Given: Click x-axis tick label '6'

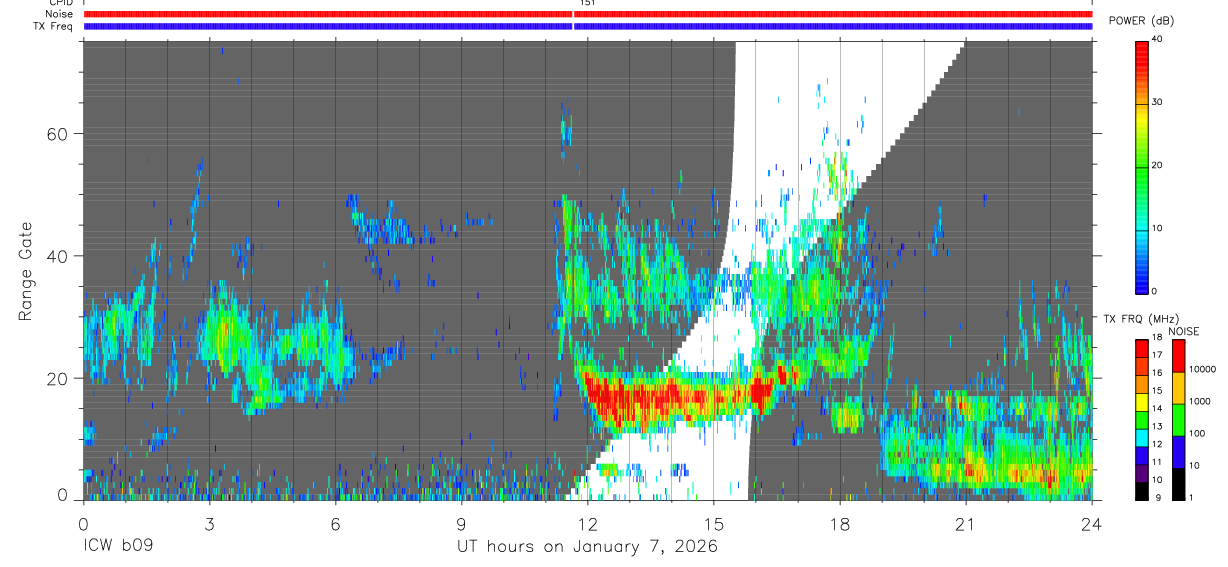Looking at the screenshot, I should pyautogui.click(x=336, y=524).
